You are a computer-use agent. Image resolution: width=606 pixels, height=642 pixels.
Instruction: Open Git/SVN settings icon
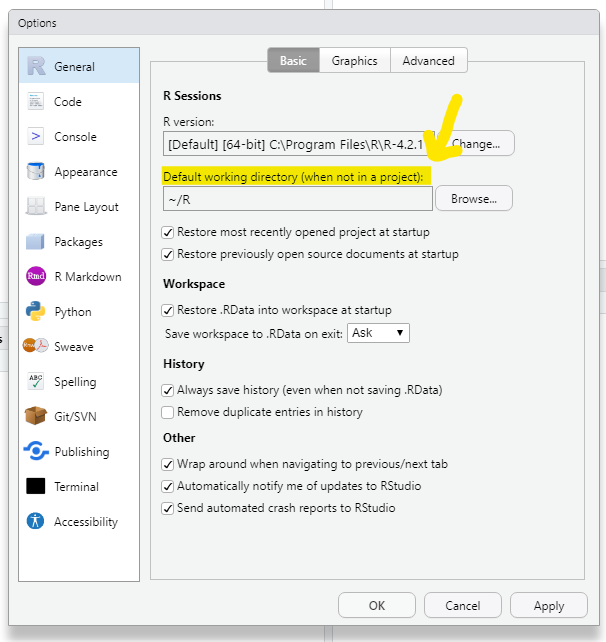point(36,417)
